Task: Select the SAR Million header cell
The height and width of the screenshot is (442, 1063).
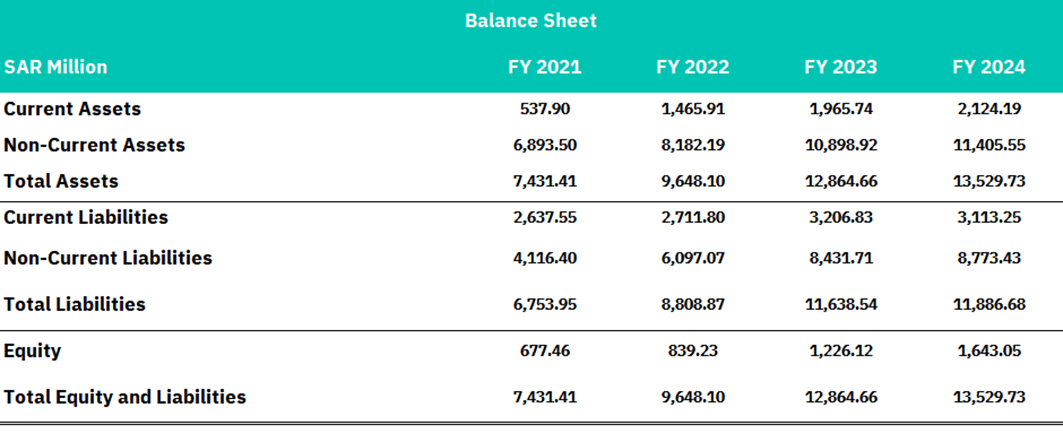Action: pos(56,67)
